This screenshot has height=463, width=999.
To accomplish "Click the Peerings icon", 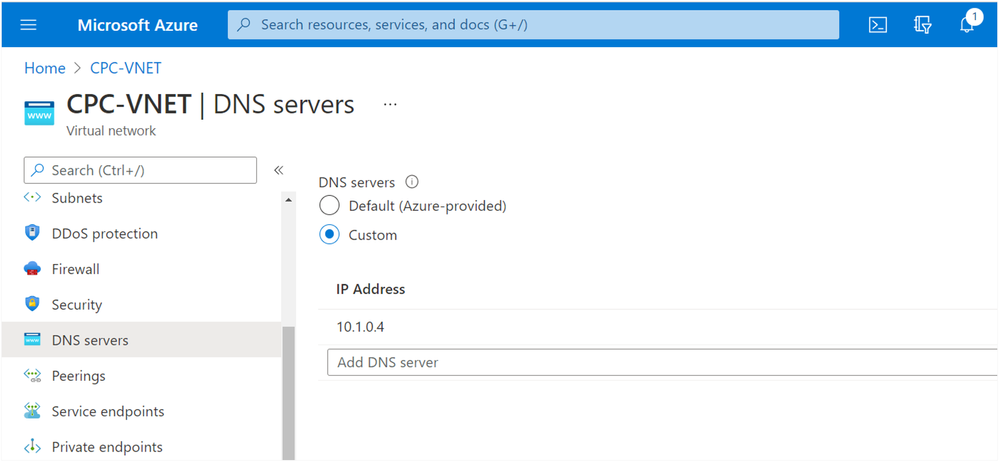I will pos(32,375).
